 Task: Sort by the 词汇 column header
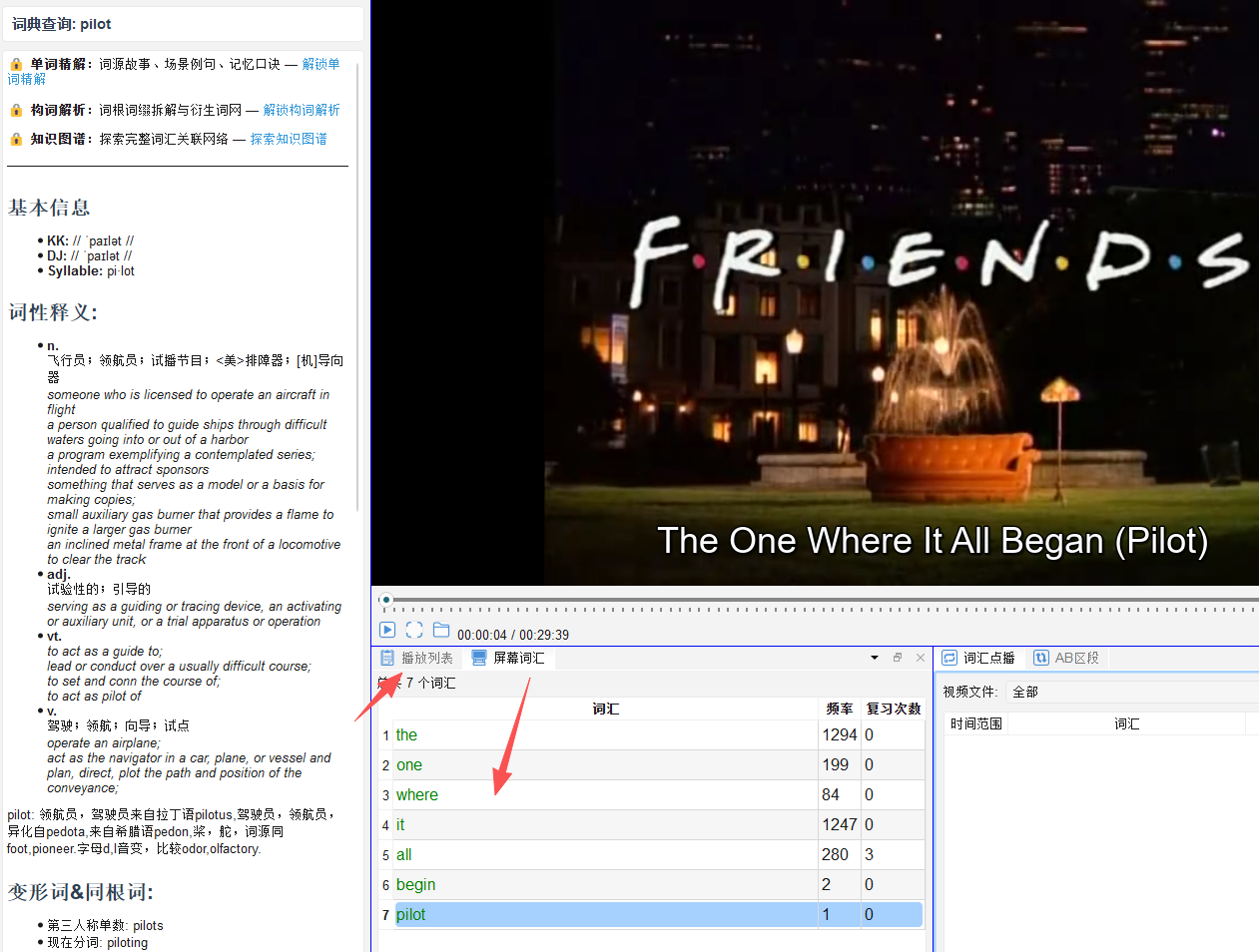point(605,709)
